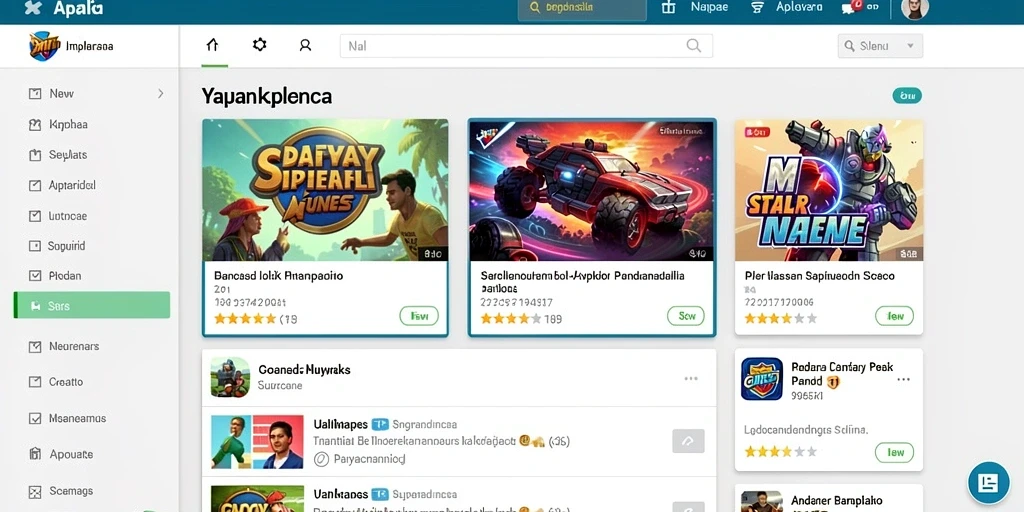Click star rating on Pler llassan card
Screen dimensions: 1024x512
point(780,319)
